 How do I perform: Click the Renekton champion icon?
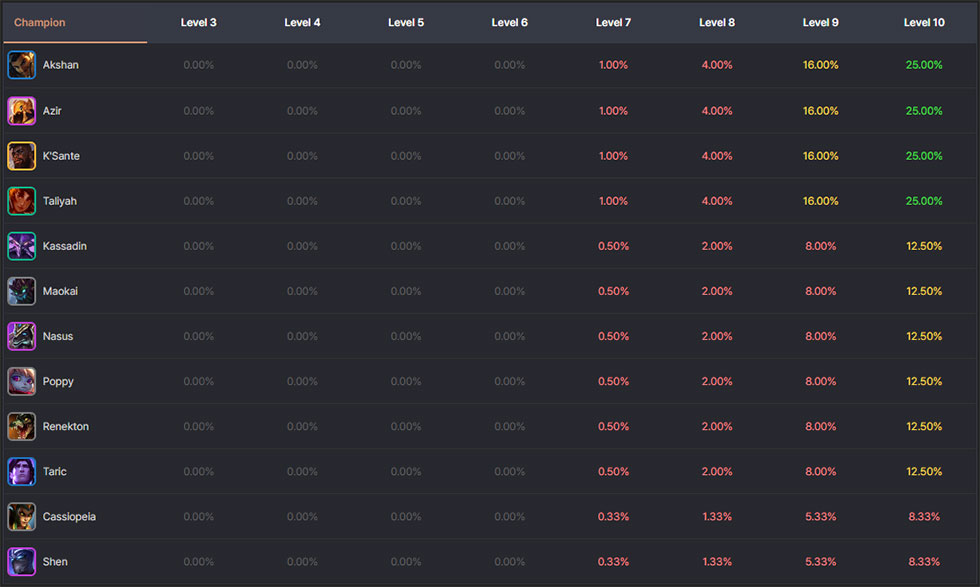21,426
